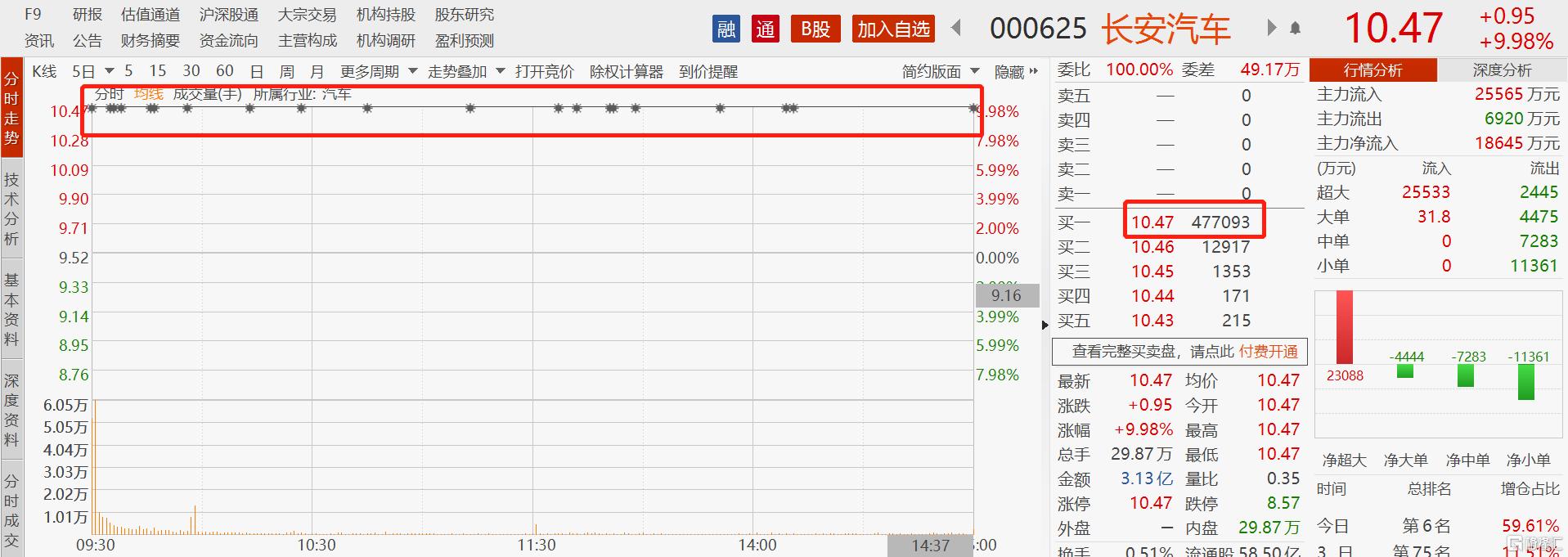Switch to 深度分析 tab
Screen dimensions: 1568x557
[x=1502, y=70]
